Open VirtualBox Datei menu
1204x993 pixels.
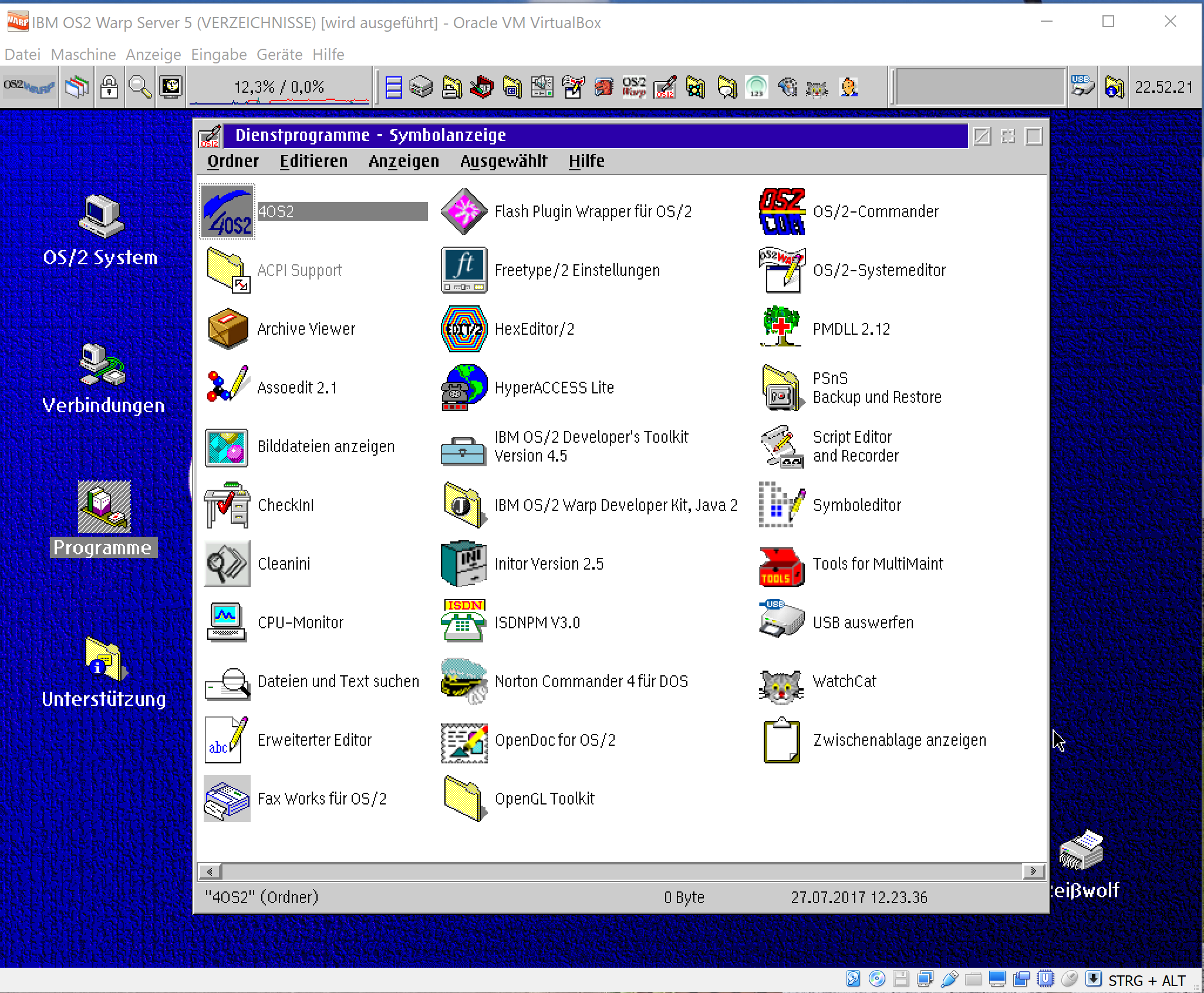[22, 55]
